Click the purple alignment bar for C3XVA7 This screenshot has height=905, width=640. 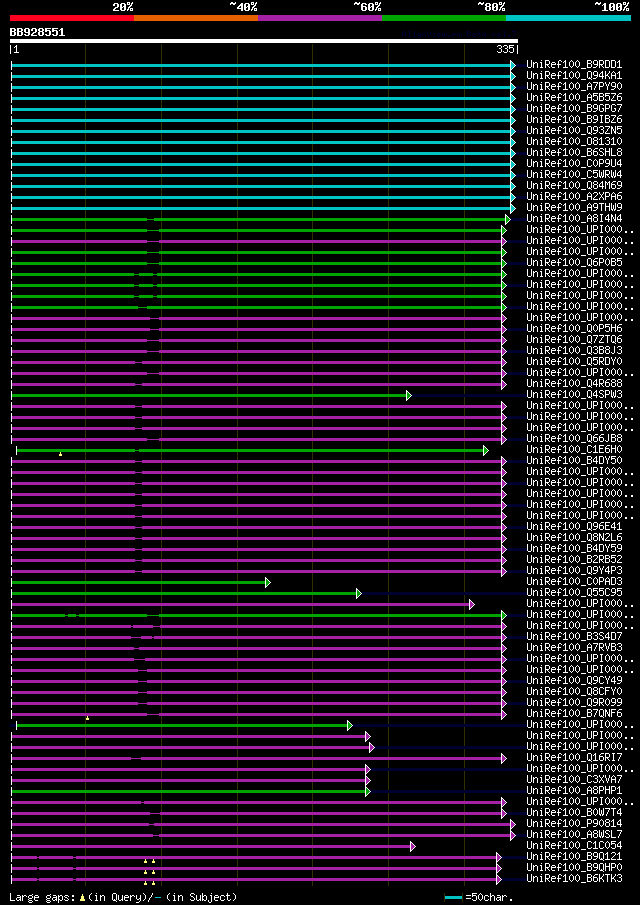click(189, 781)
